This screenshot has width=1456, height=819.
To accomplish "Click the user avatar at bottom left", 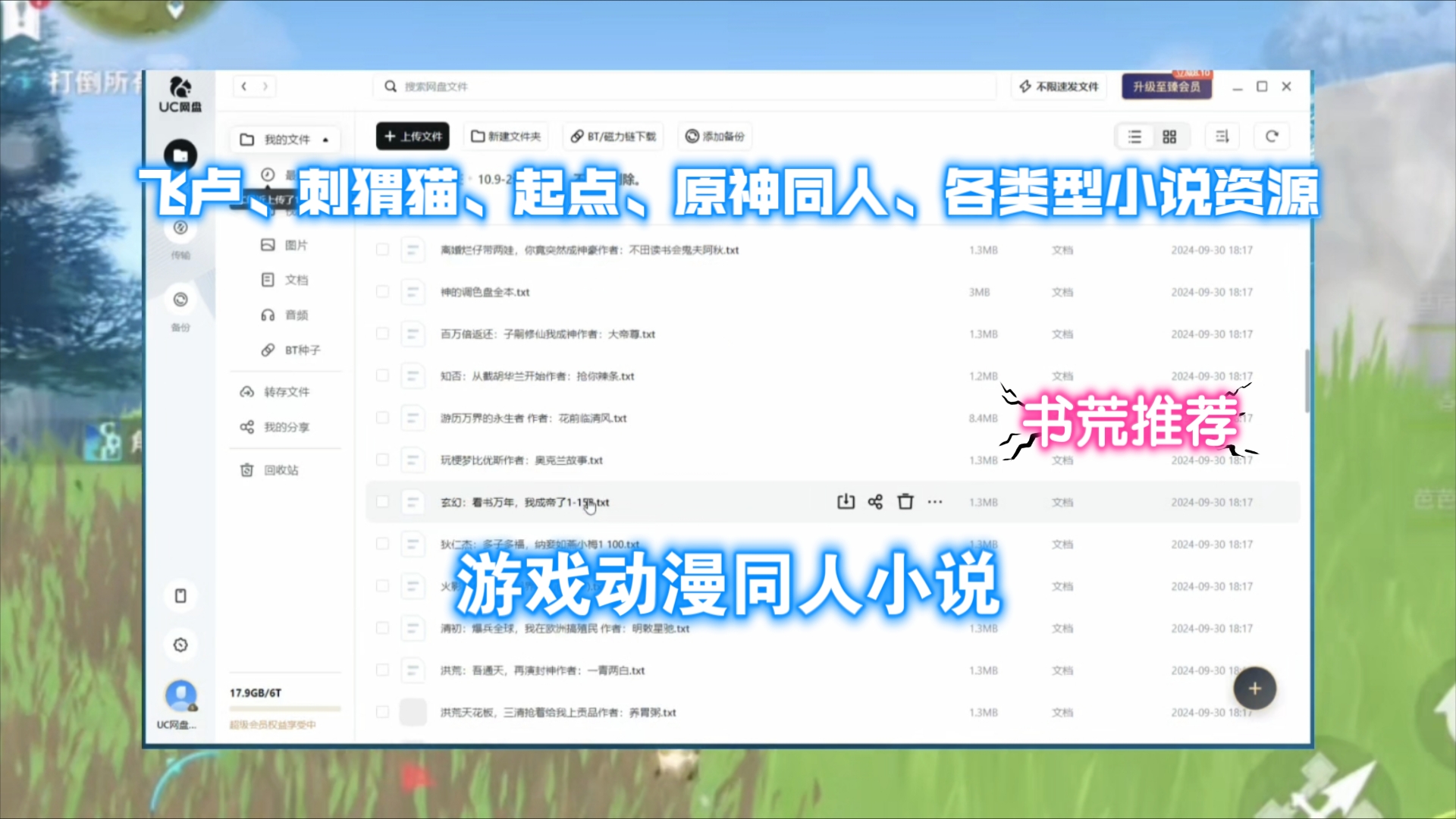I will 180,695.
